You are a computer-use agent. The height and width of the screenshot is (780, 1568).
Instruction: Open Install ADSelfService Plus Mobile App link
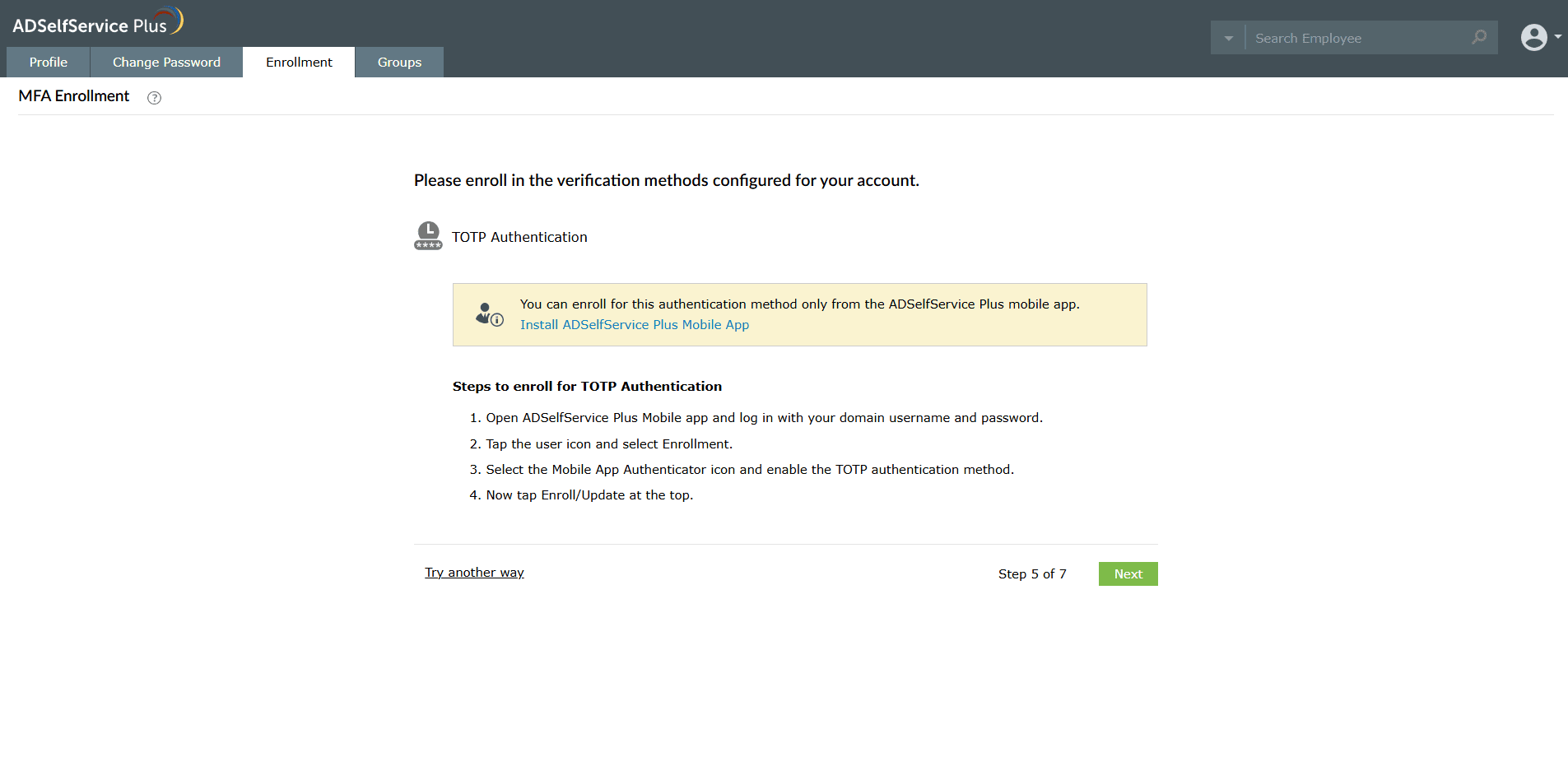635,325
